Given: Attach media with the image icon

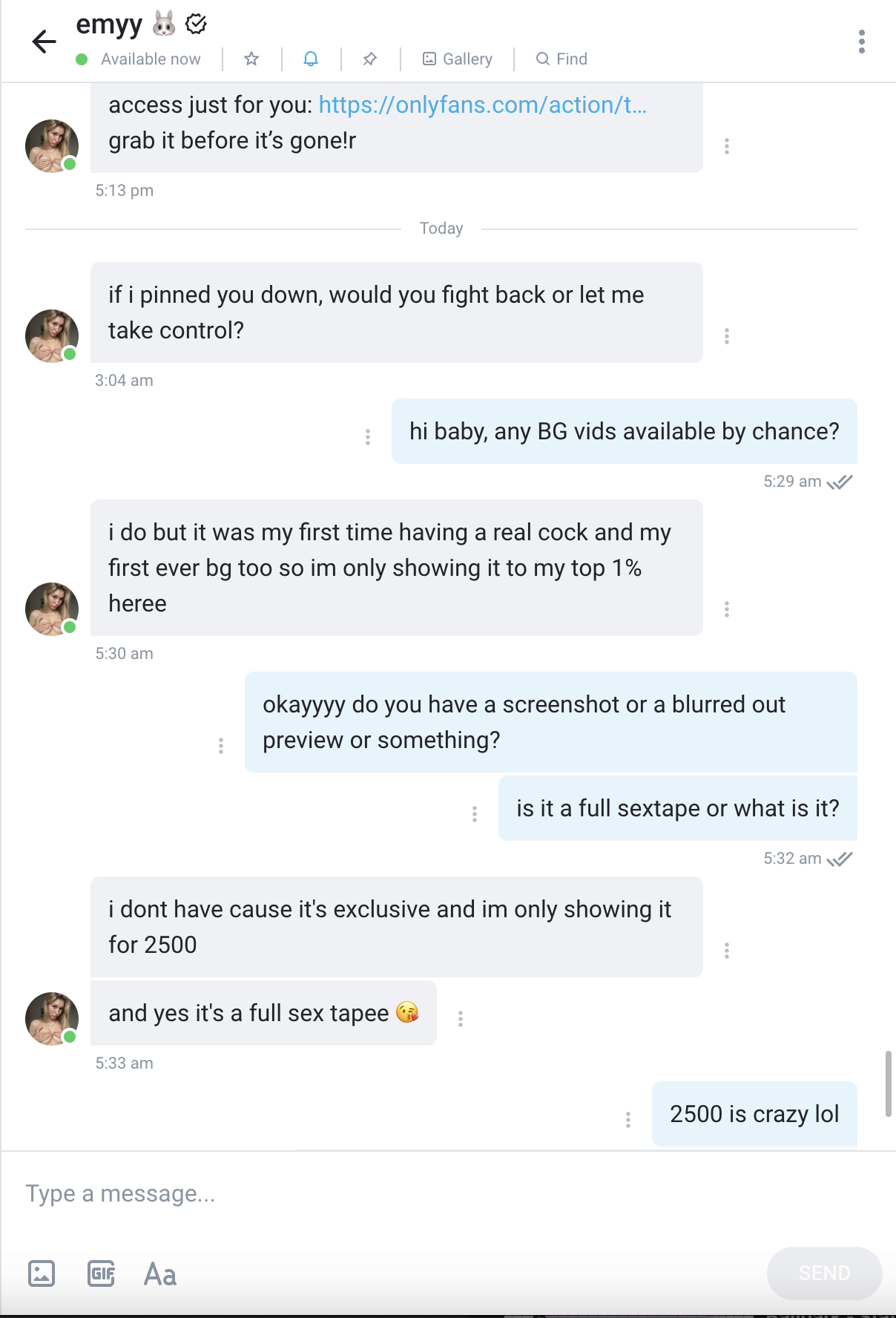Looking at the screenshot, I should point(42,1273).
